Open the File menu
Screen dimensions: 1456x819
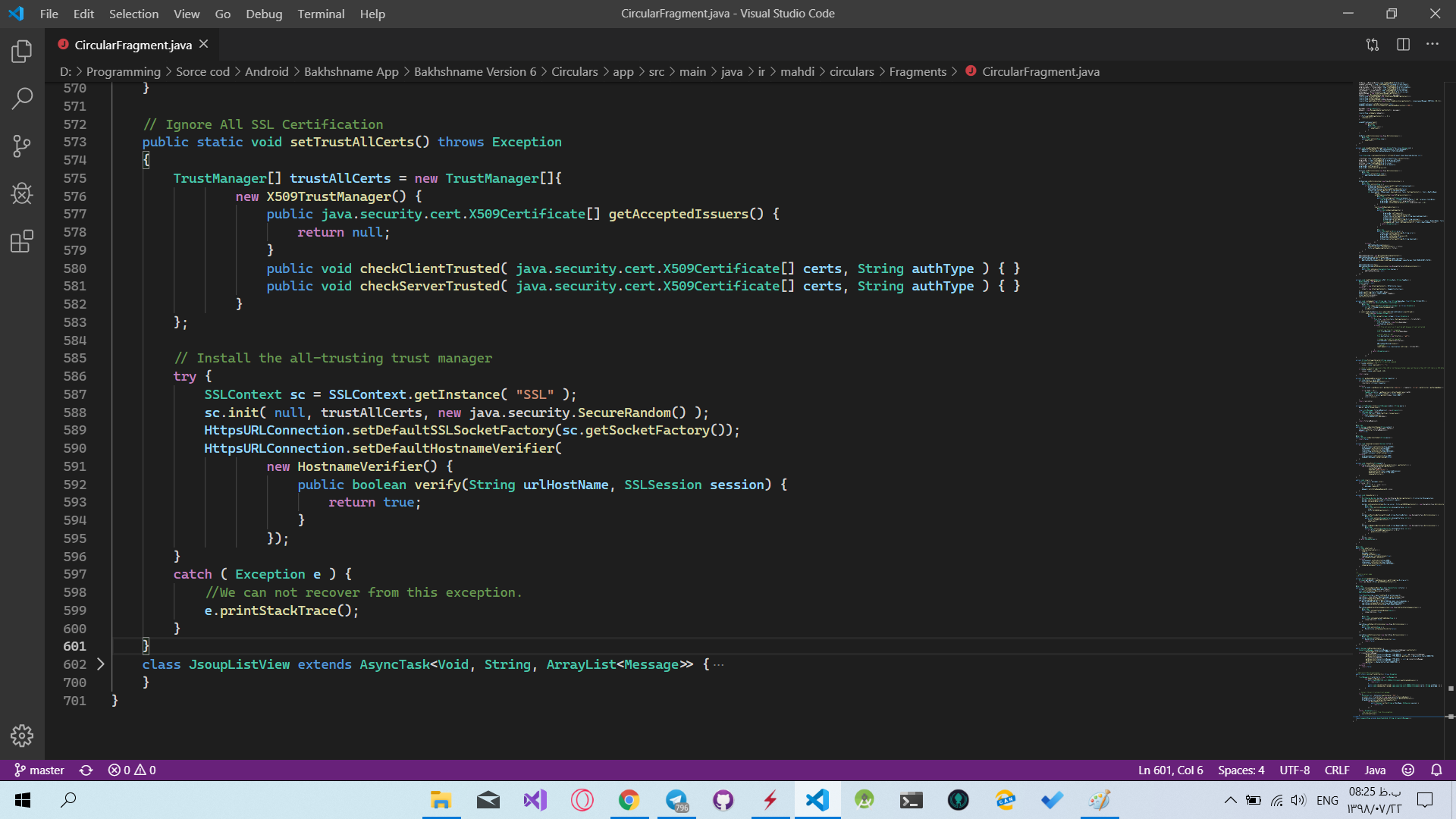(x=49, y=14)
